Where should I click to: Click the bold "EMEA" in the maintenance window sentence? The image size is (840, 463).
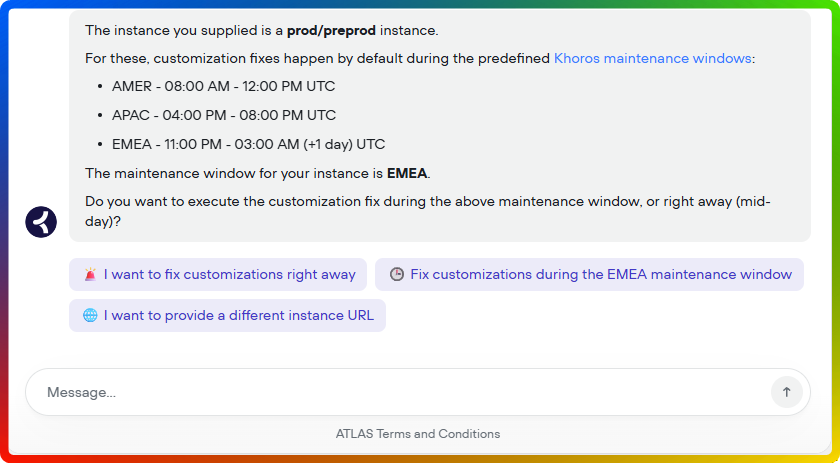pos(407,173)
